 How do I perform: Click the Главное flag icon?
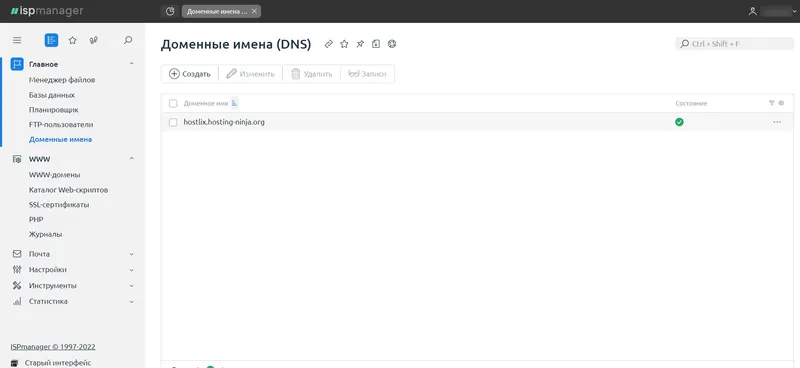pos(17,64)
